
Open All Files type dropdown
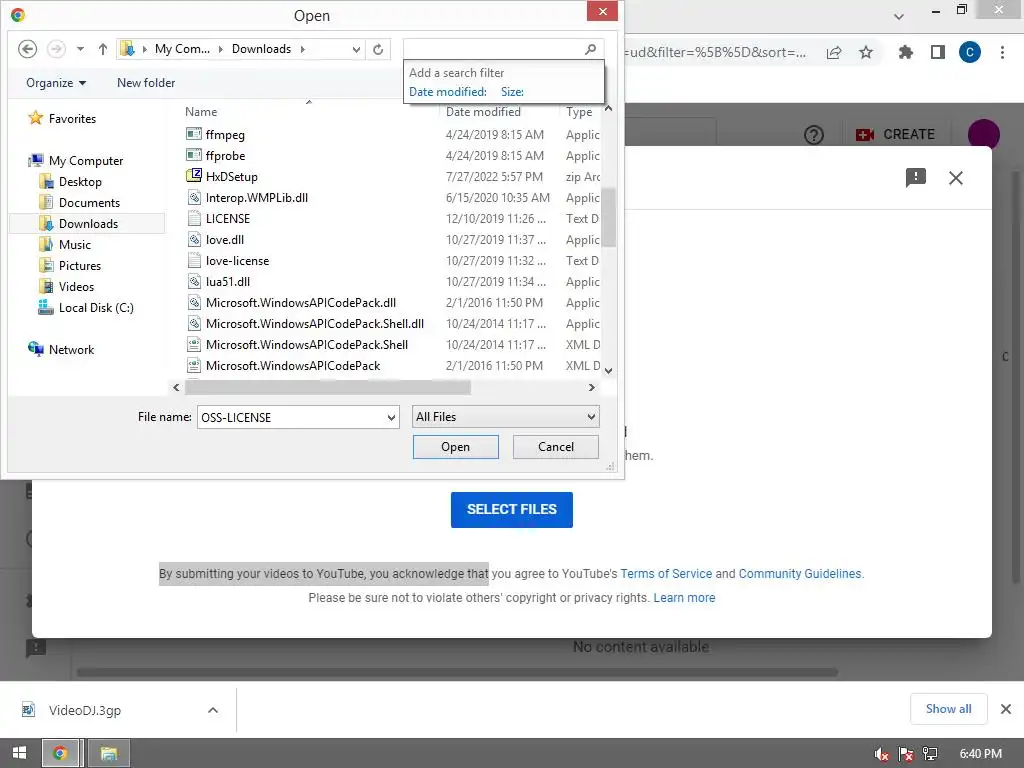point(505,417)
